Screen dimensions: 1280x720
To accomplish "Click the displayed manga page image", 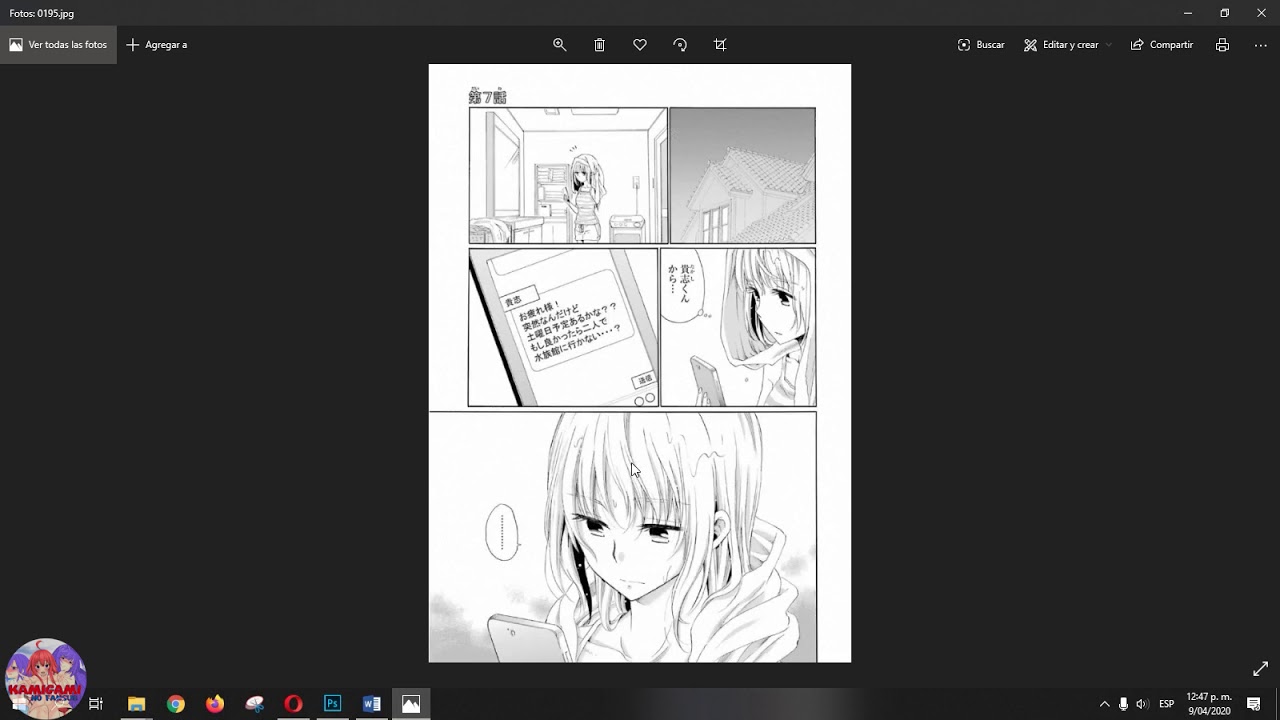I will click(640, 363).
